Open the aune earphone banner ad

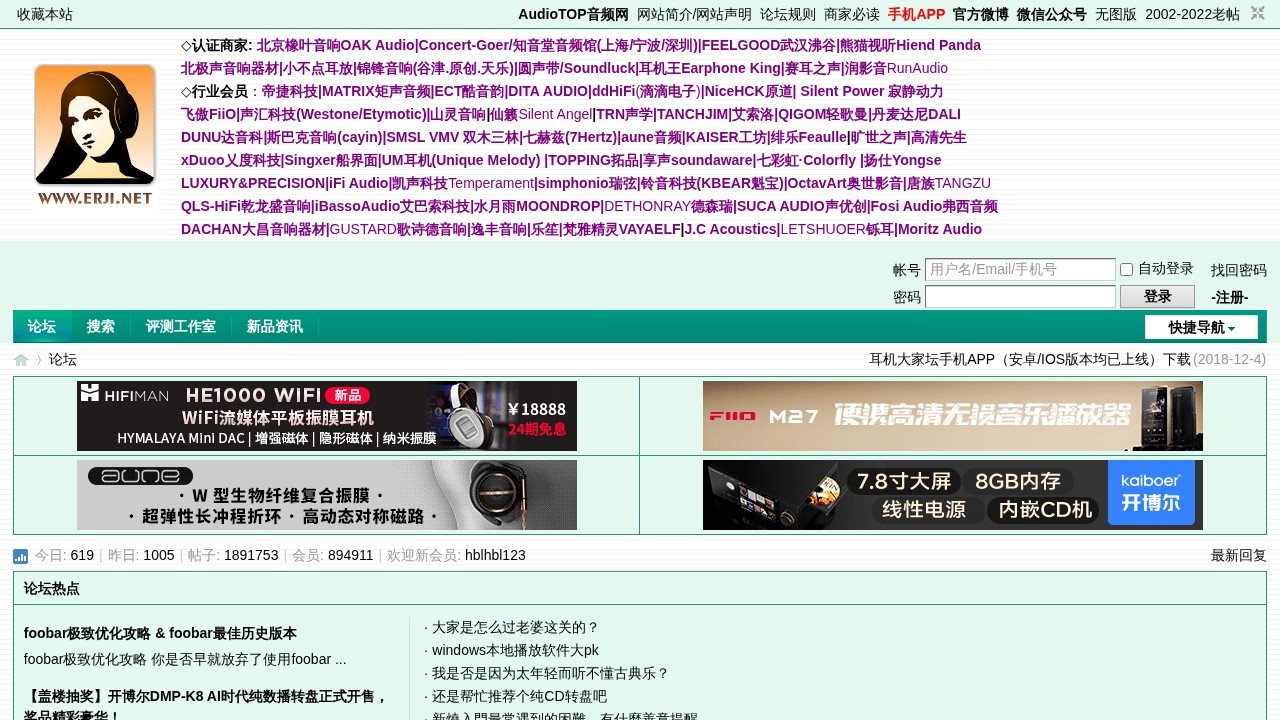coord(327,495)
